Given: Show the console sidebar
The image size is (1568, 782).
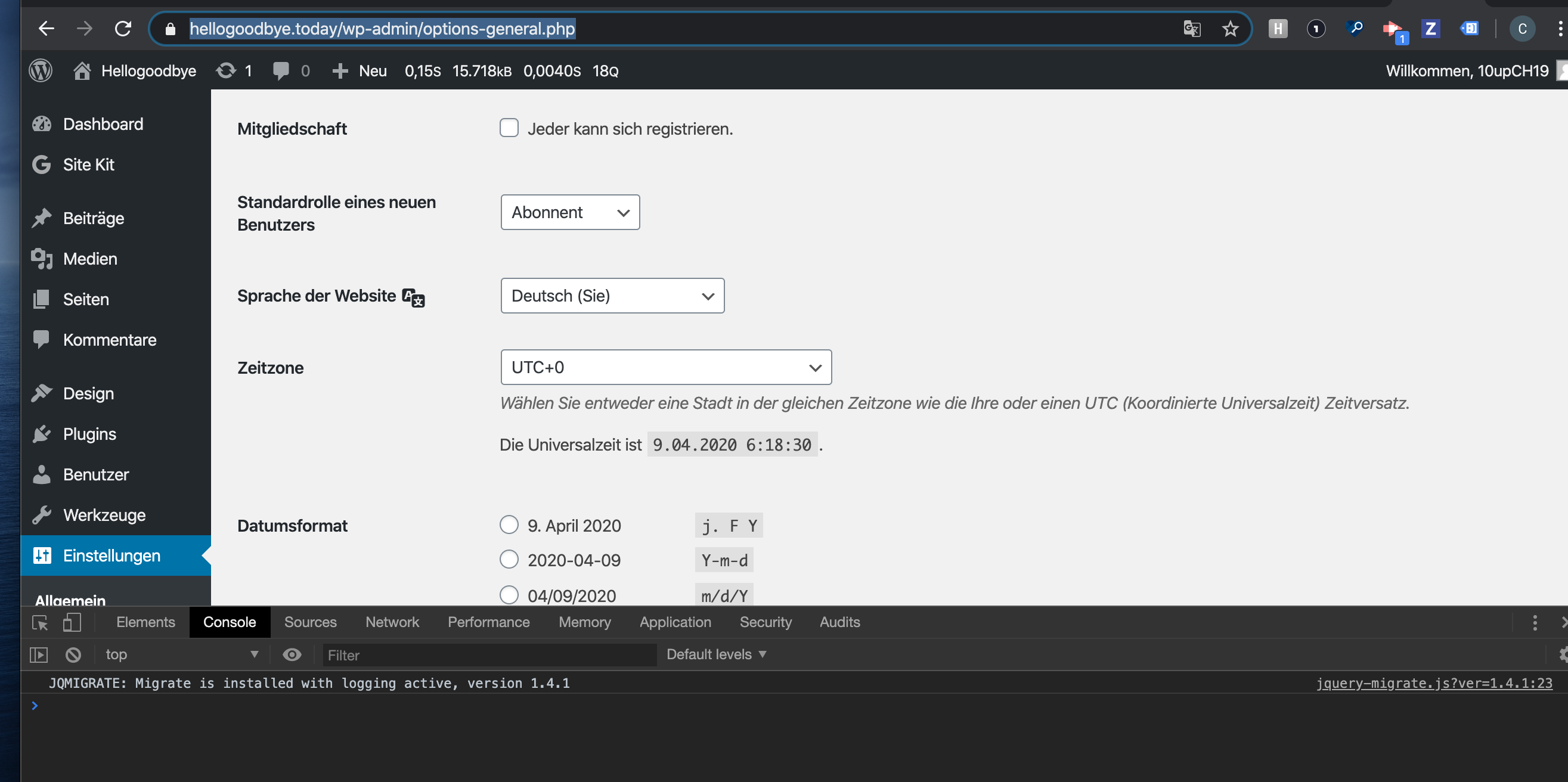Looking at the screenshot, I should pos(38,655).
